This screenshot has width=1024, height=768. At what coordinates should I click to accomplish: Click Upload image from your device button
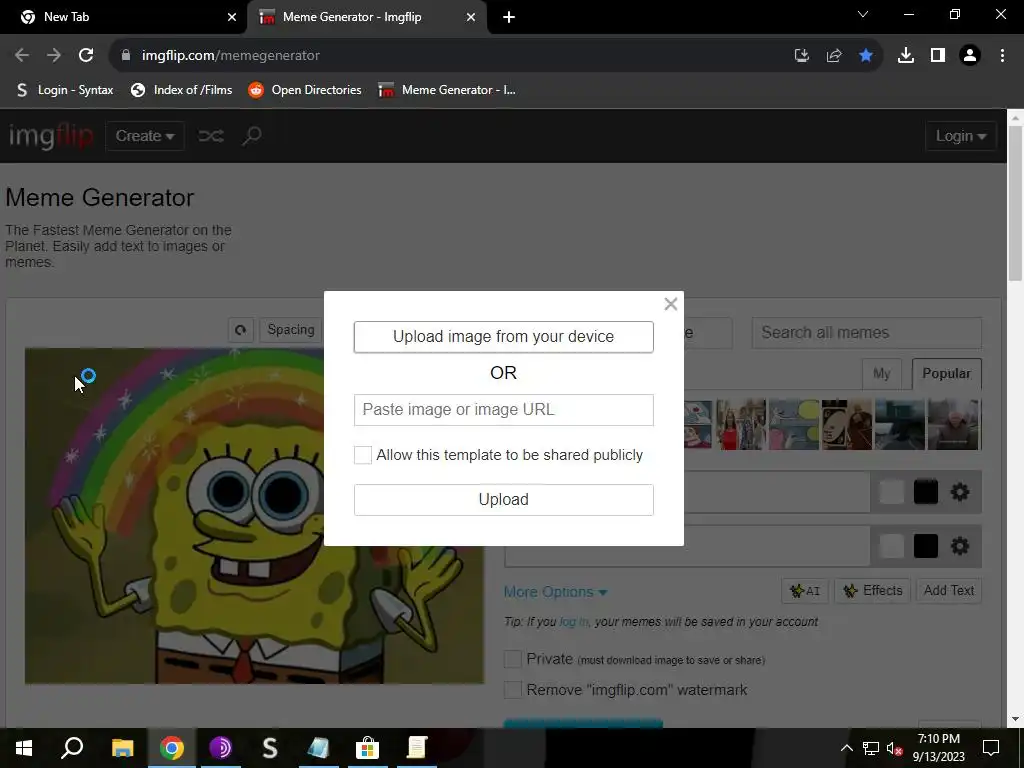504,337
